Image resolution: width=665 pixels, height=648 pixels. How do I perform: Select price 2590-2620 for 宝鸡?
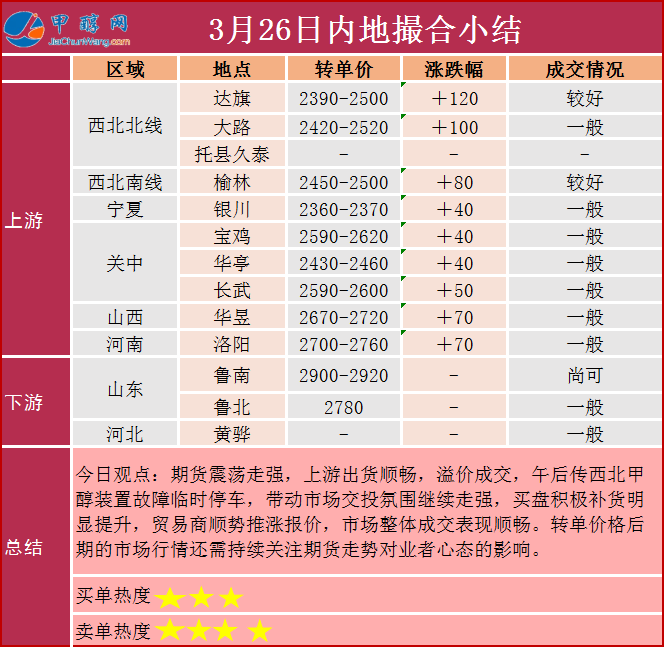pyautogui.click(x=344, y=236)
